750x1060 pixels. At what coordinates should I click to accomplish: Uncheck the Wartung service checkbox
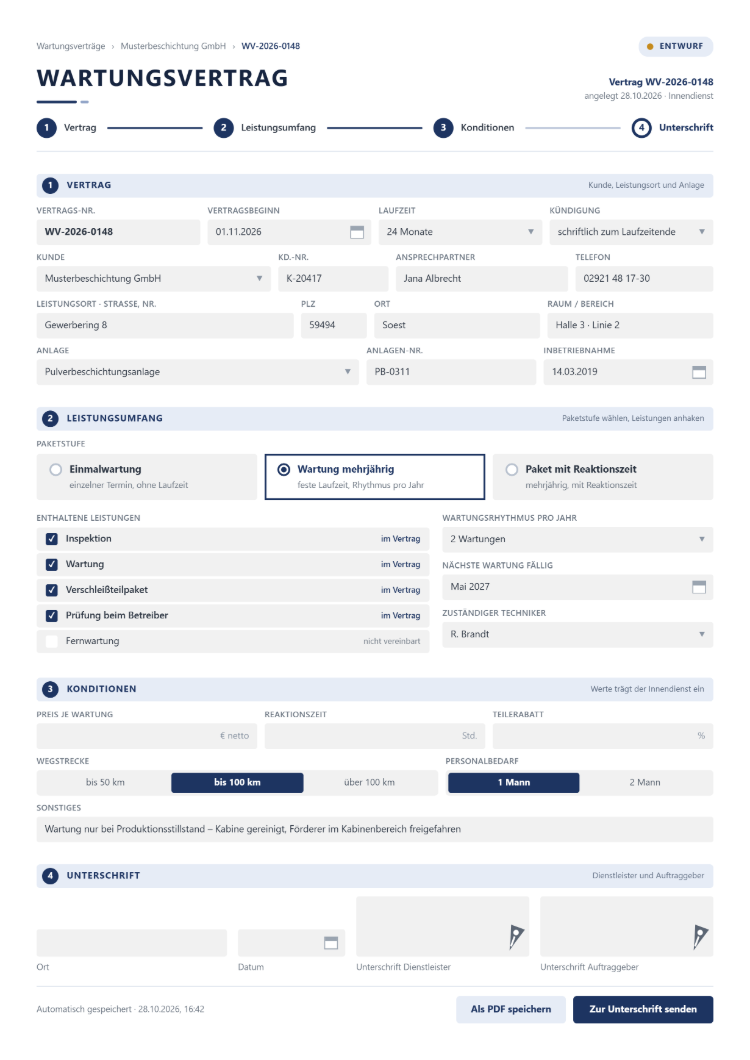pyautogui.click(x=51, y=564)
